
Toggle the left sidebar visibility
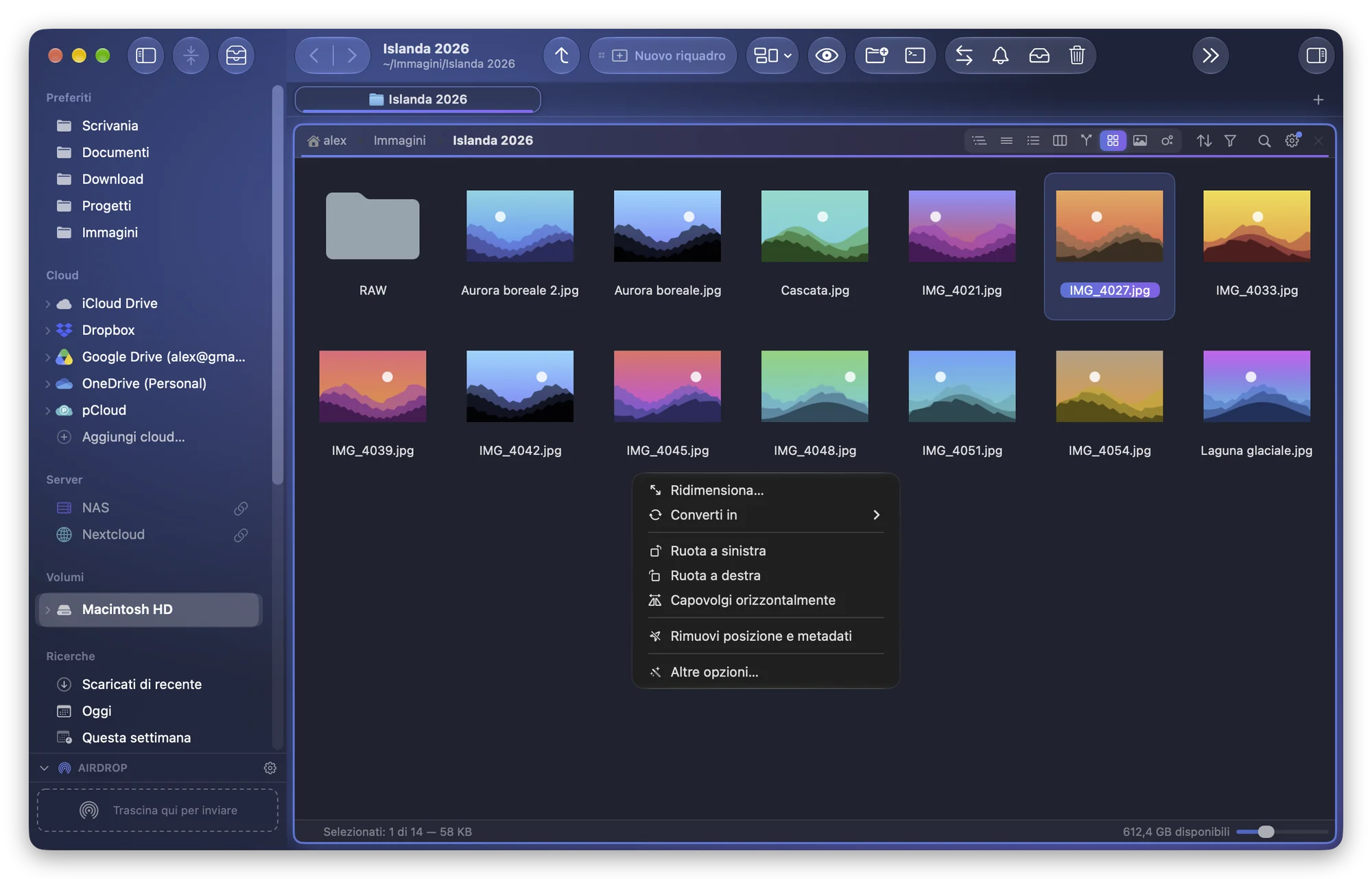pyautogui.click(x=145, y=56)
